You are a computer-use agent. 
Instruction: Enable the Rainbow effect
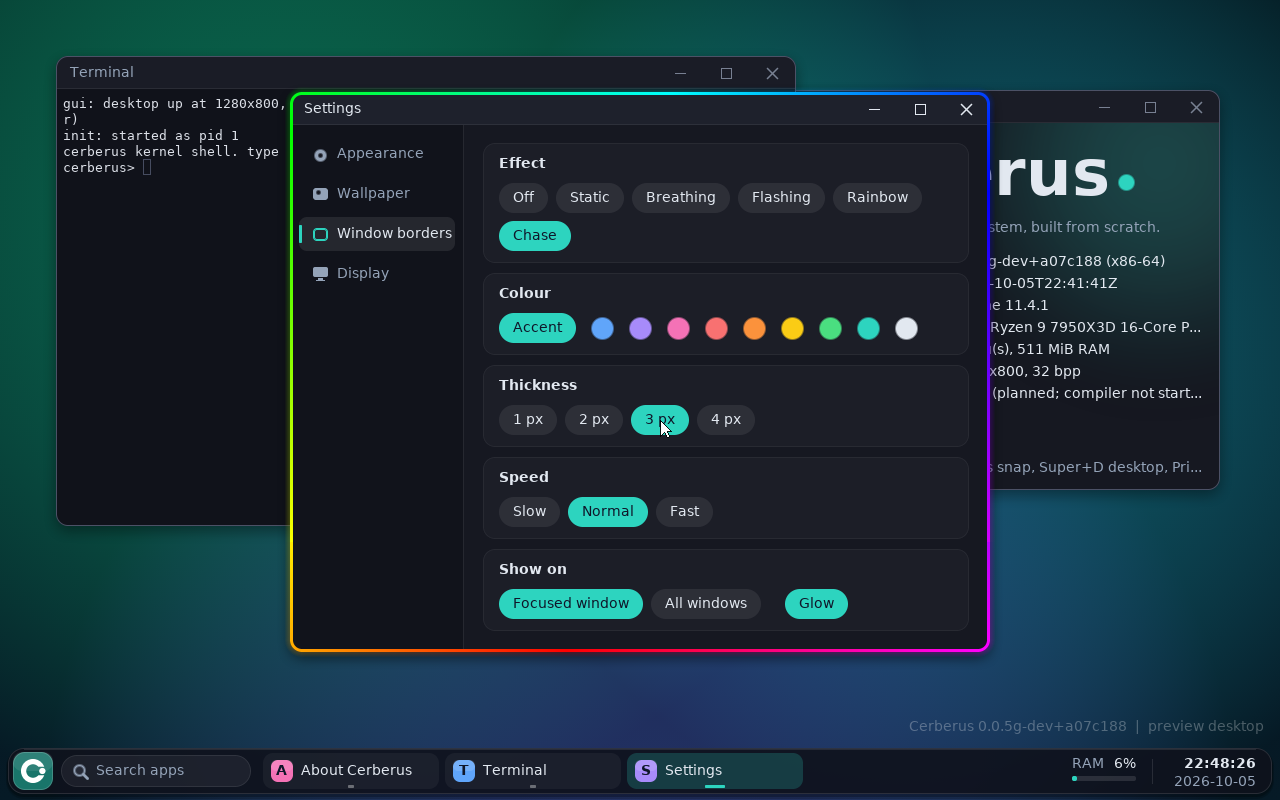point(878,197)
